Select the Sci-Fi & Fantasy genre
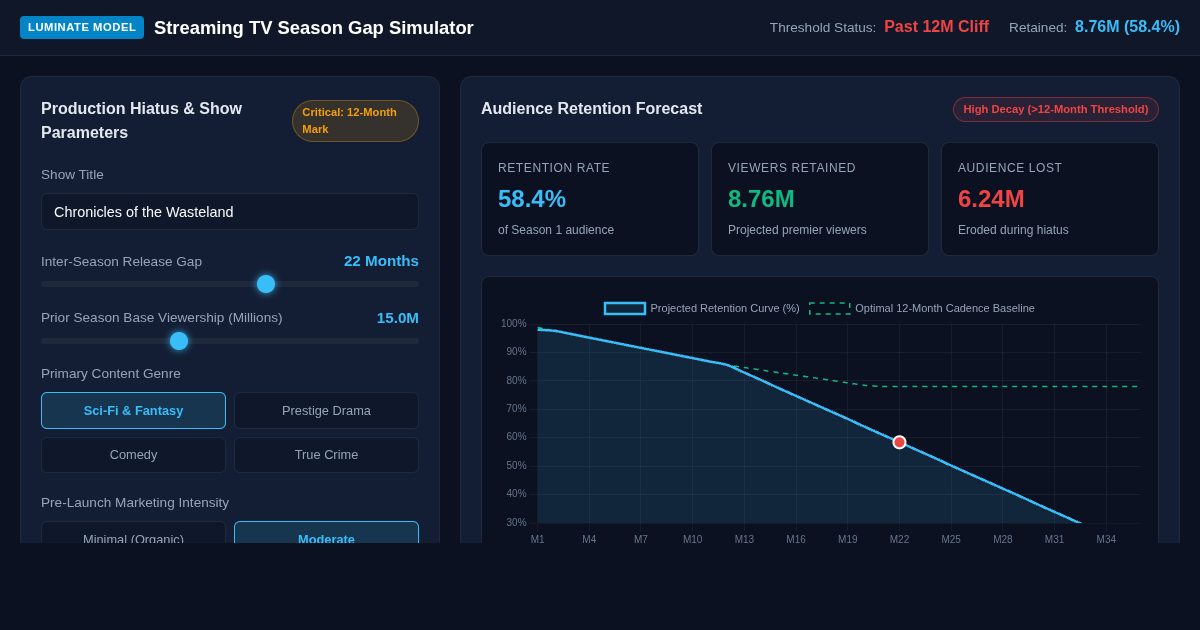 pos(133,410)
